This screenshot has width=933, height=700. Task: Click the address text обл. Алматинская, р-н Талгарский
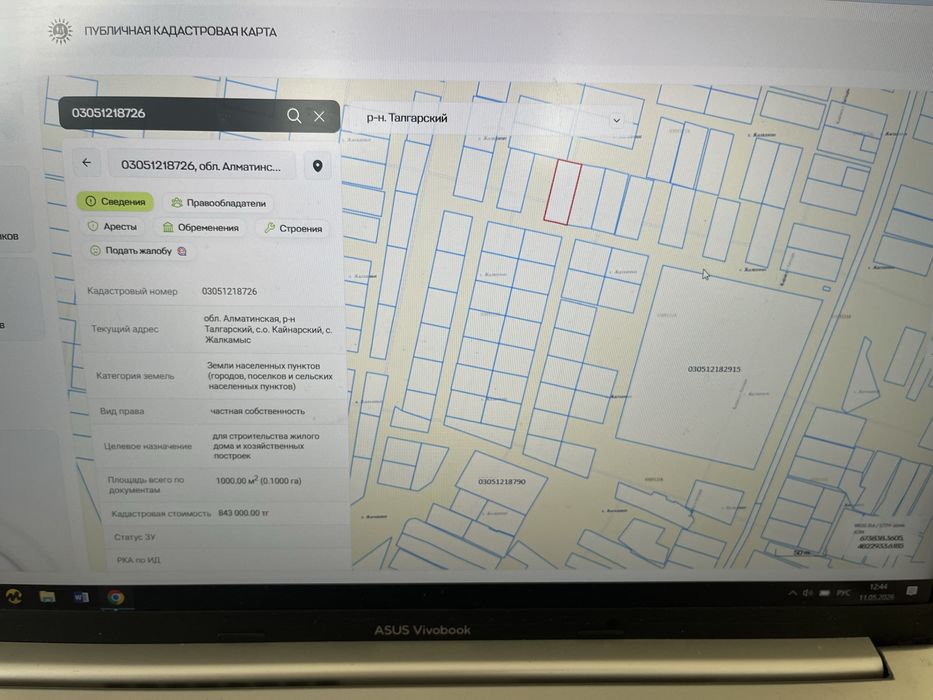tap(268, 329)
